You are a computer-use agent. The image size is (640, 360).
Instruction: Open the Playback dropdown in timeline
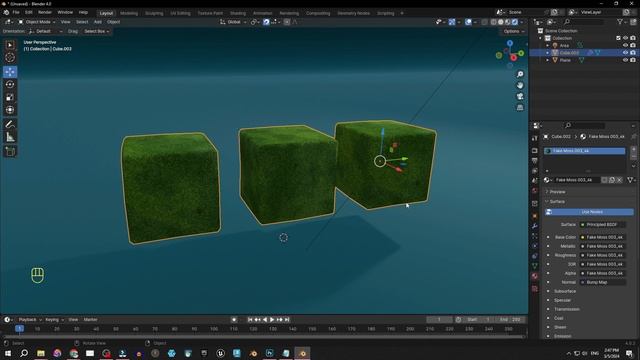(x=30, y=320)
